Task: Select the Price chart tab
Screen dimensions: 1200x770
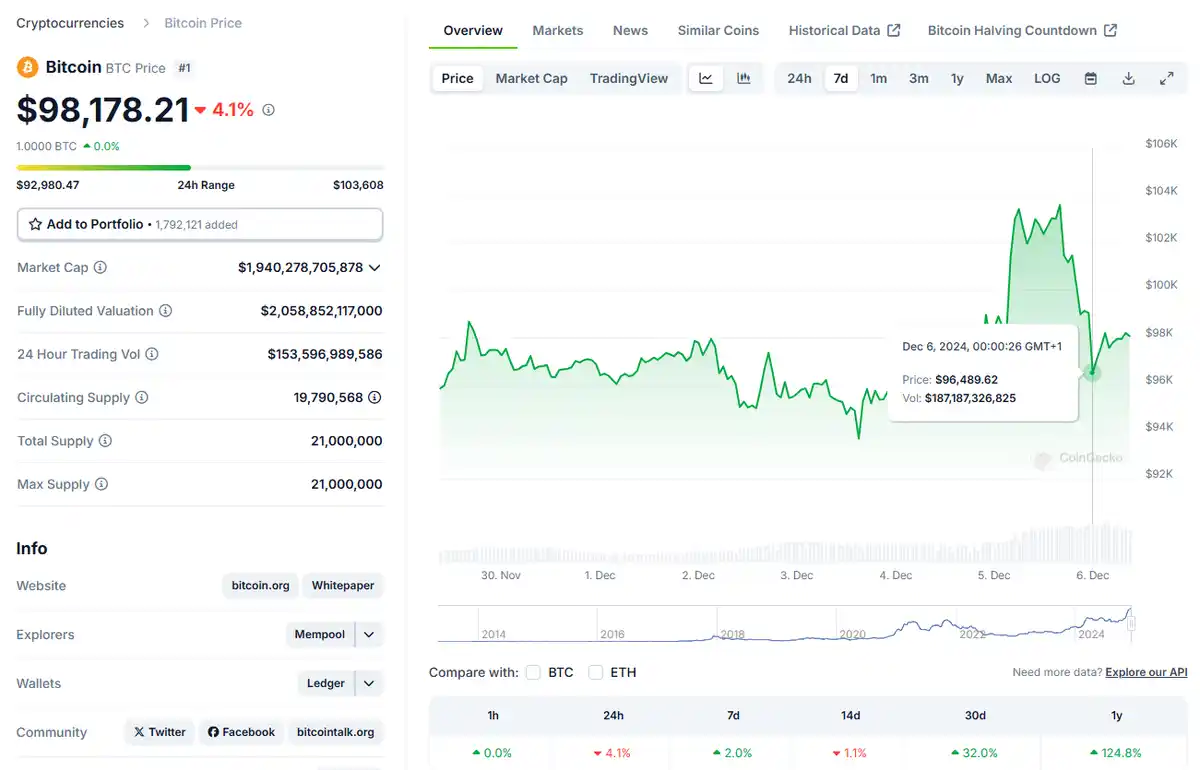Action: pyautogui.click(x=458, y=78)
